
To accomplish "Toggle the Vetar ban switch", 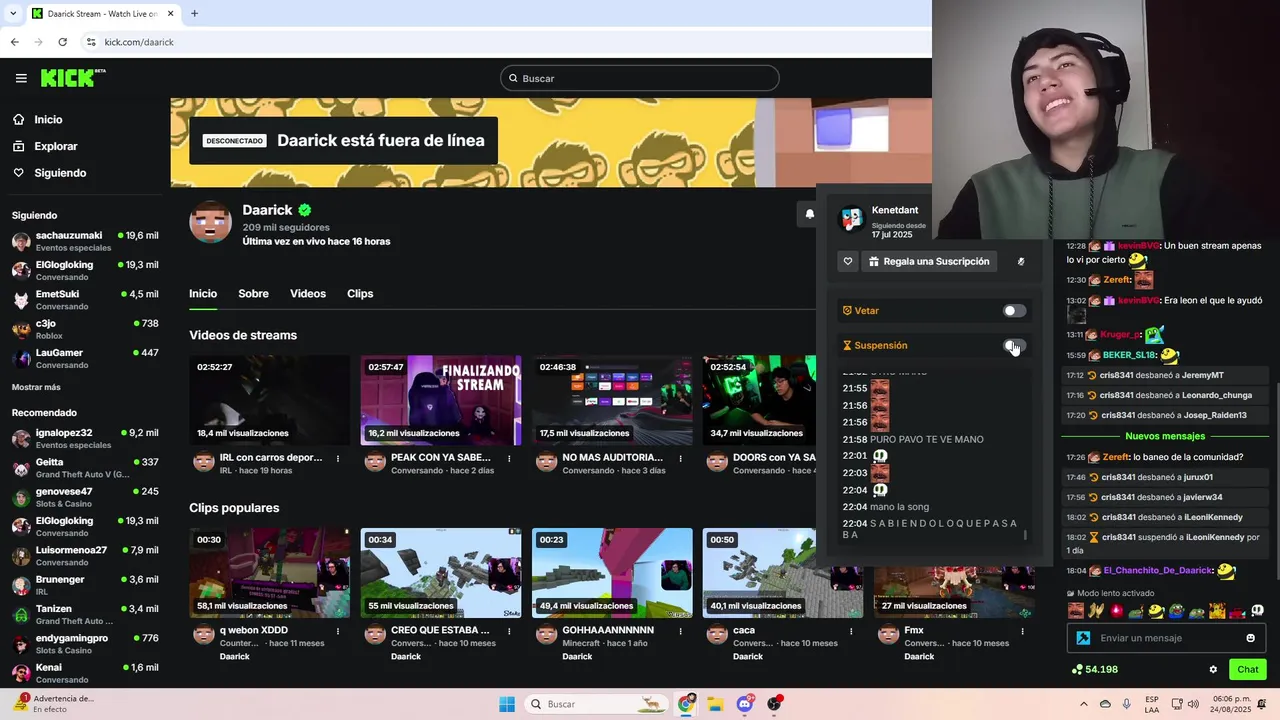I will click(x=1015, y=311).
